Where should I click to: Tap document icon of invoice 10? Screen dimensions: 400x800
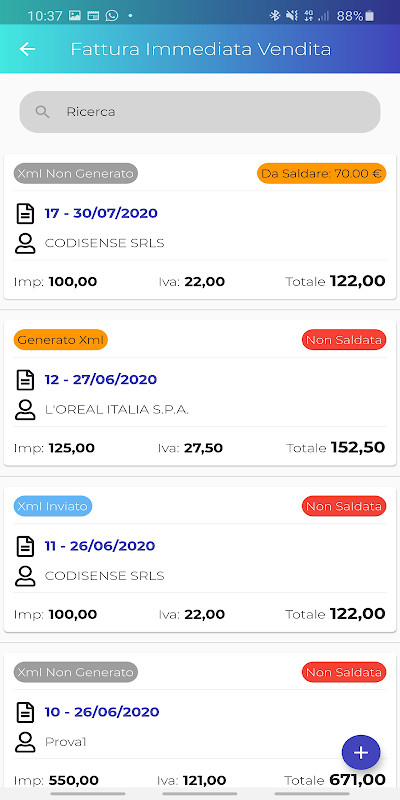pos(25,712)
